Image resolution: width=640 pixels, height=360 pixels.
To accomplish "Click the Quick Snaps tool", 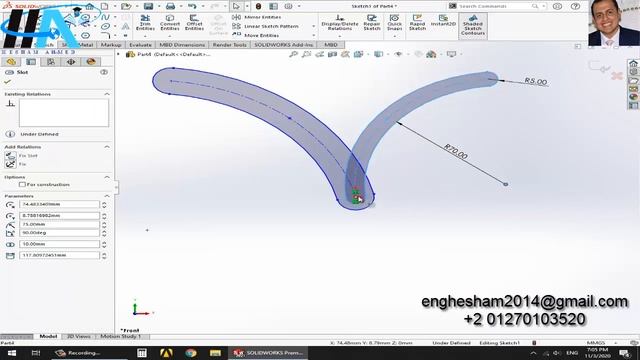I will (394, 23).
